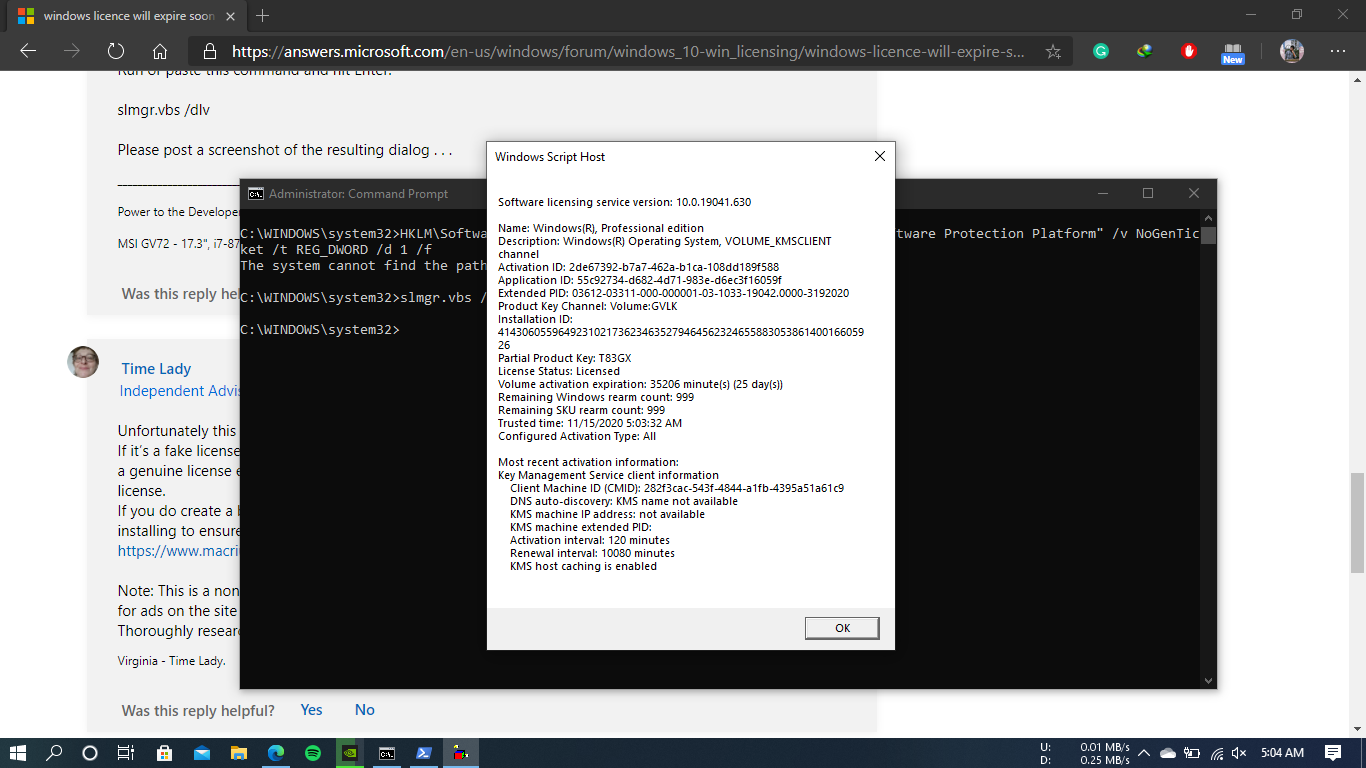Open the Action Center notifications
1366x768 pixels.
[1333, 753]
